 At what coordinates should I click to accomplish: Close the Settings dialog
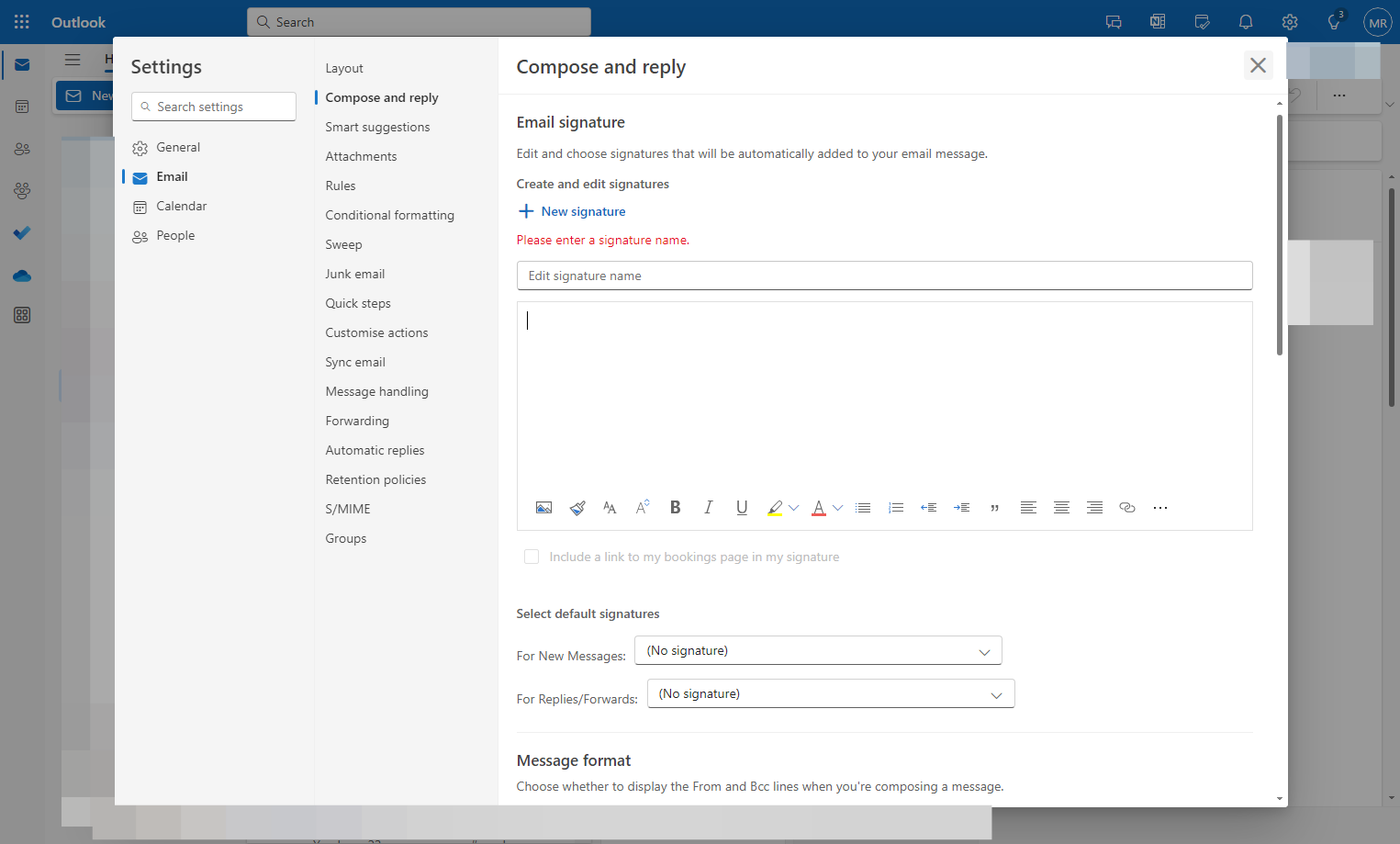tap(1258, 65)
